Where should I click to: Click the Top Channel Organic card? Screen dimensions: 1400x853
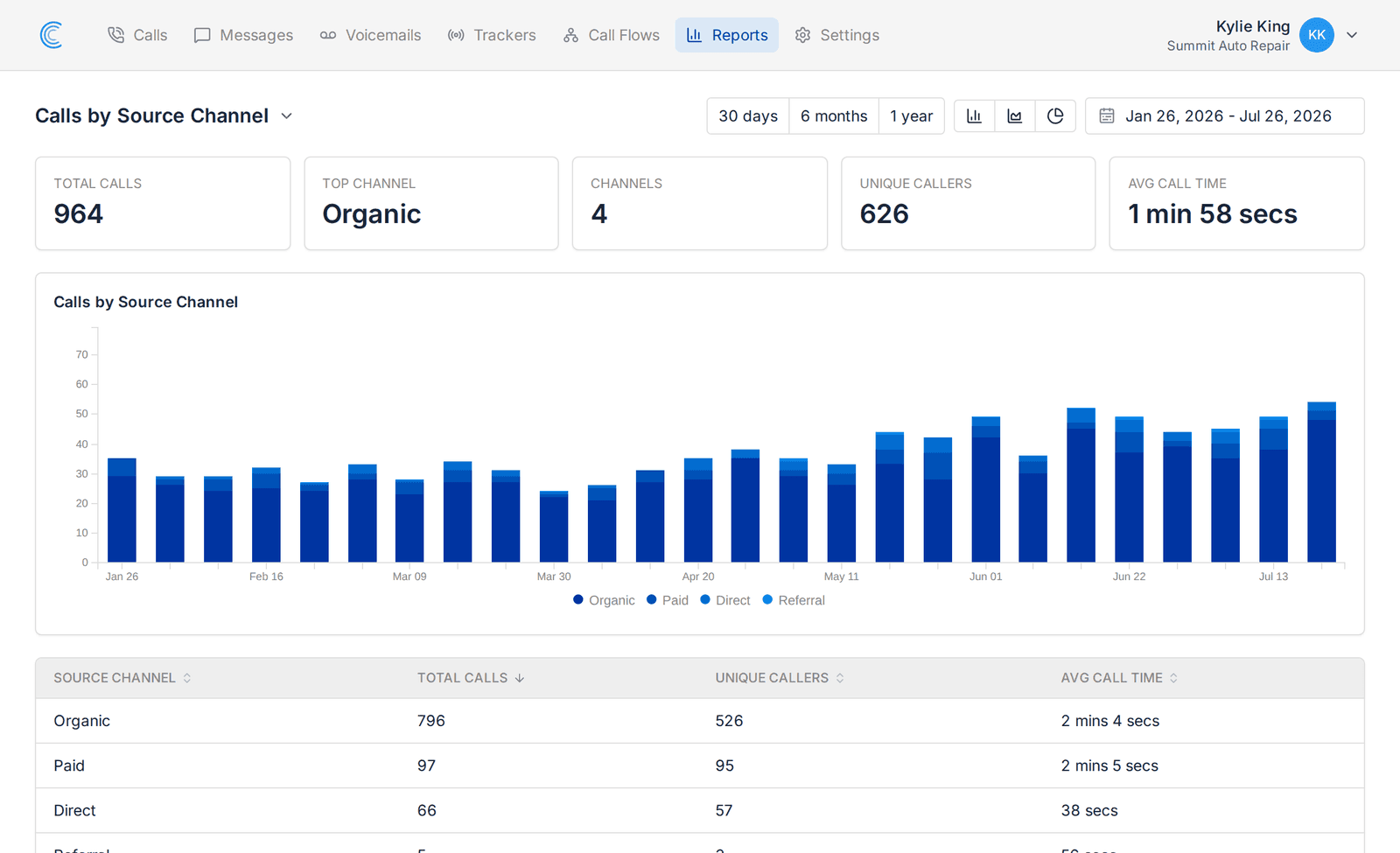(431, 204)
